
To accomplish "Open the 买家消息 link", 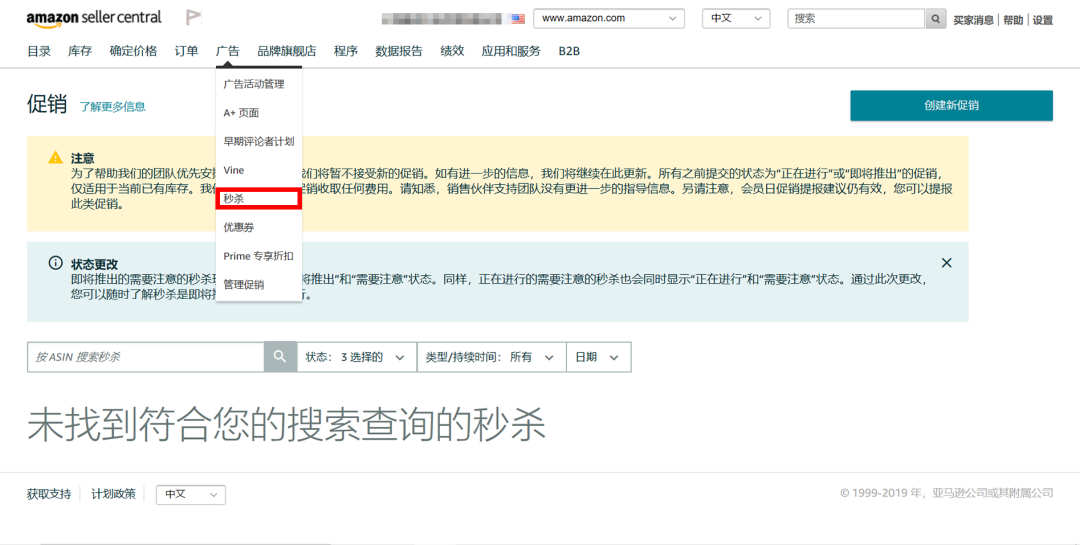I will 973,20.
